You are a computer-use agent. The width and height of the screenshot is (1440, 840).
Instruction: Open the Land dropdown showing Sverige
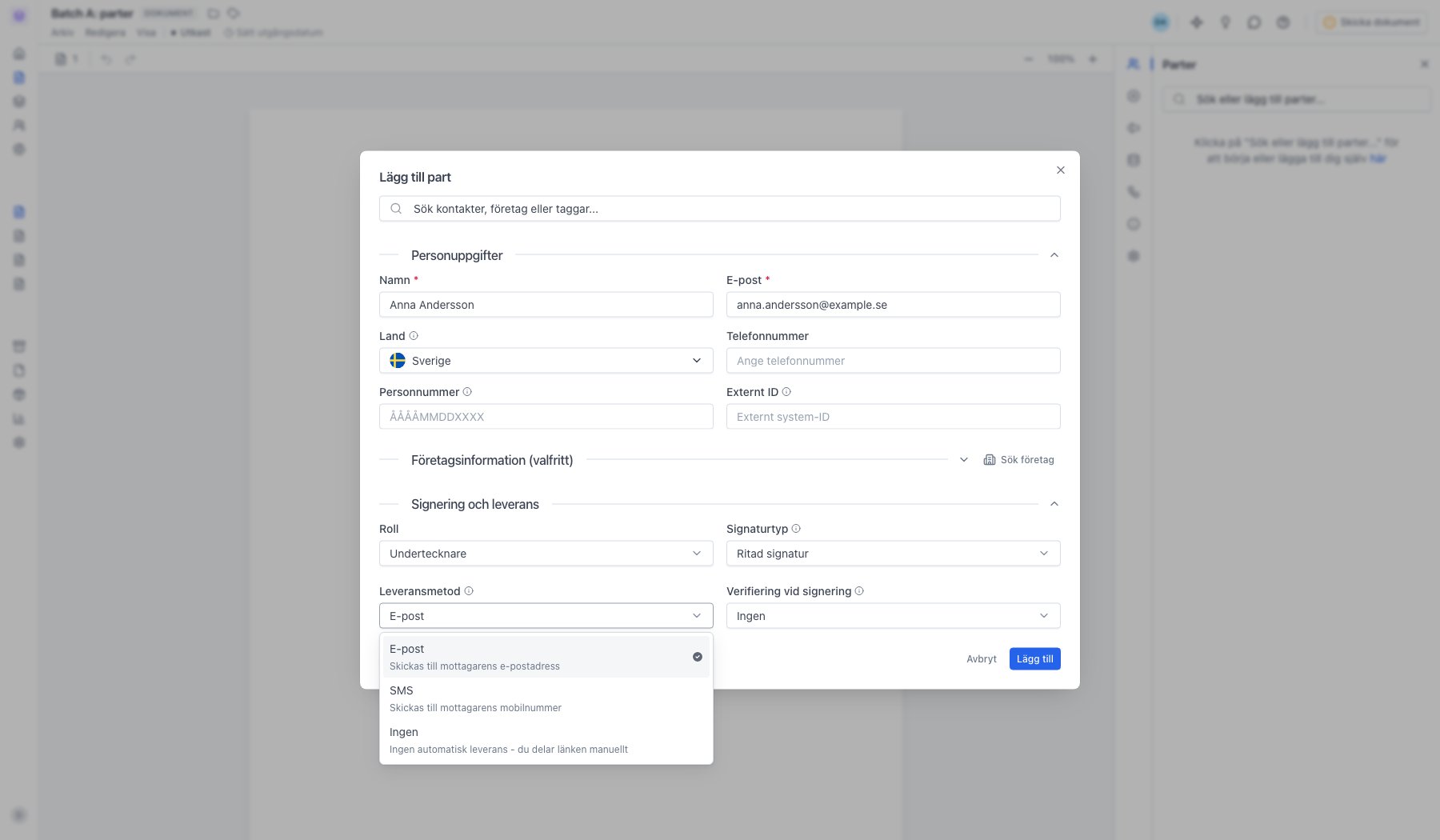(x=546, y=361)
